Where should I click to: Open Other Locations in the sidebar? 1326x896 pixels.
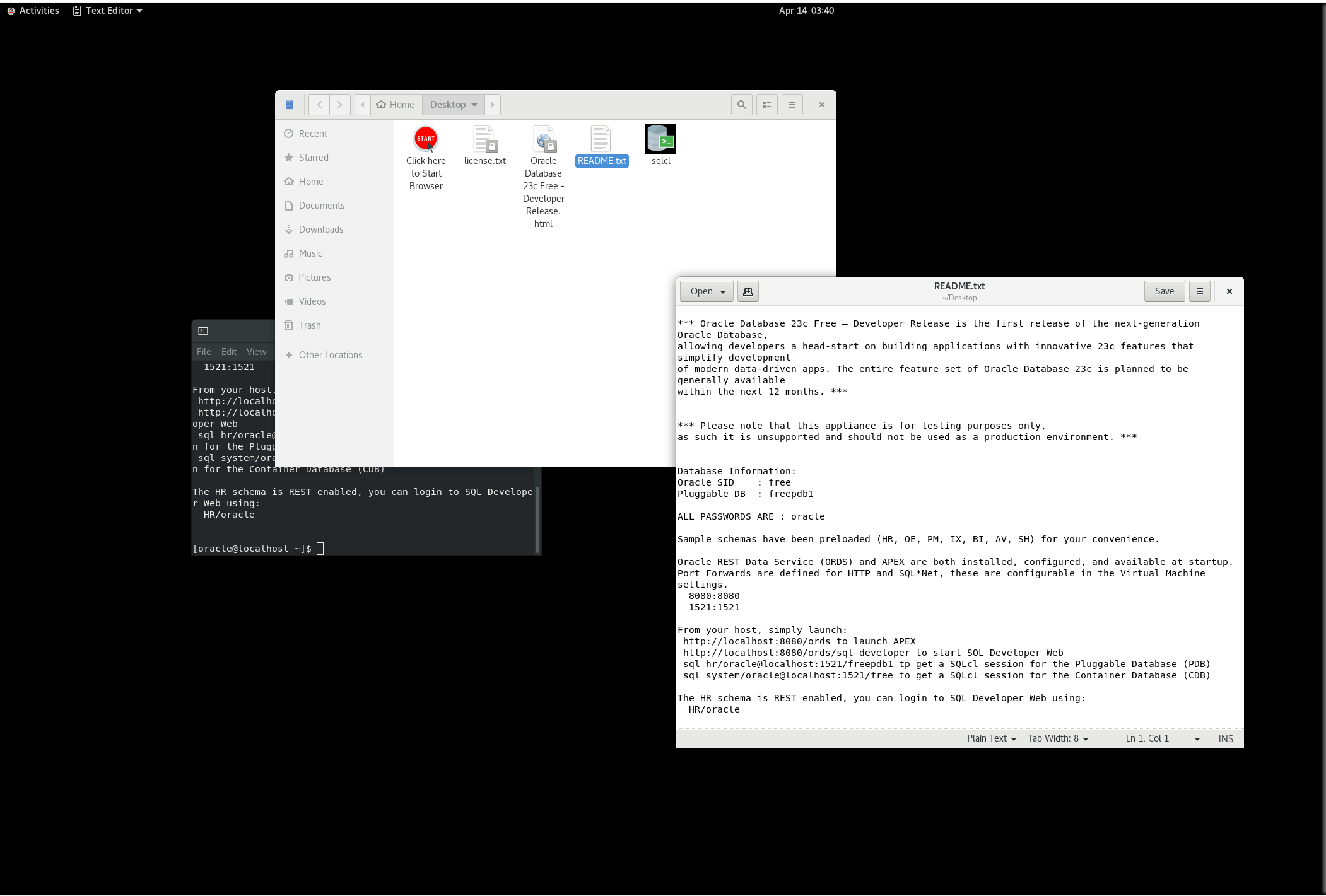coord(334,355)
